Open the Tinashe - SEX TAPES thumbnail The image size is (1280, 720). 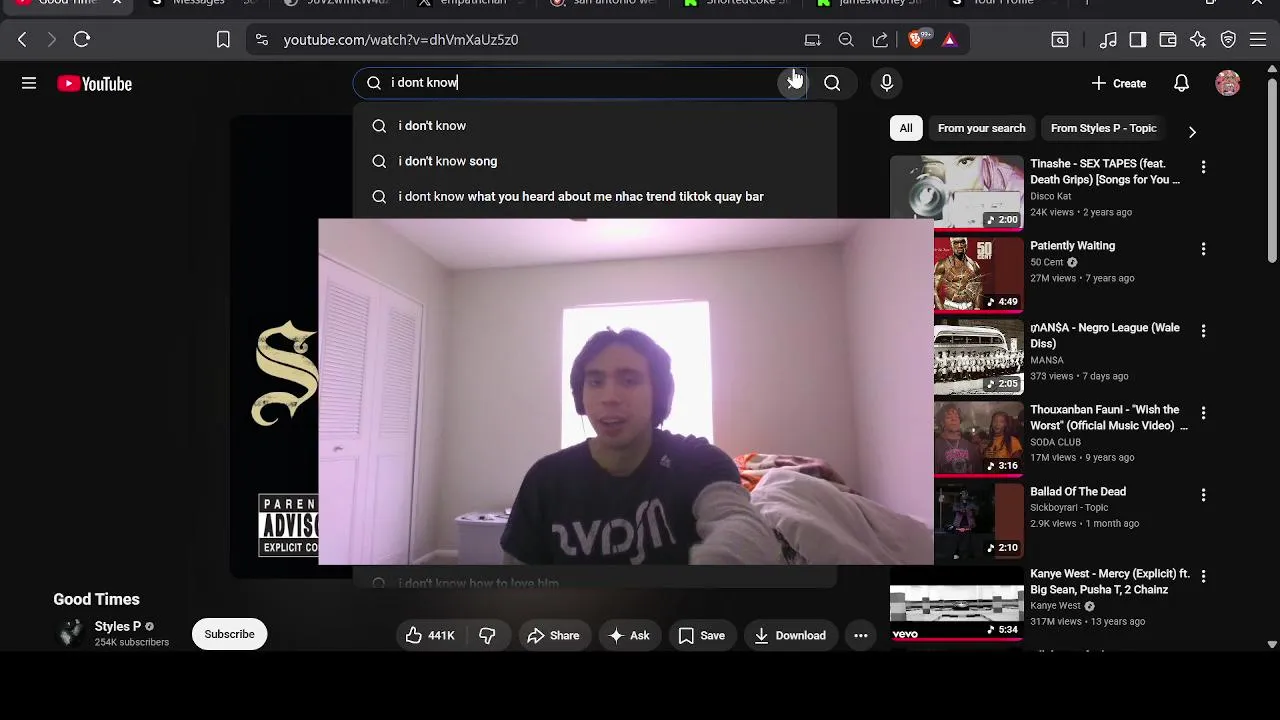tap(957, 193)
